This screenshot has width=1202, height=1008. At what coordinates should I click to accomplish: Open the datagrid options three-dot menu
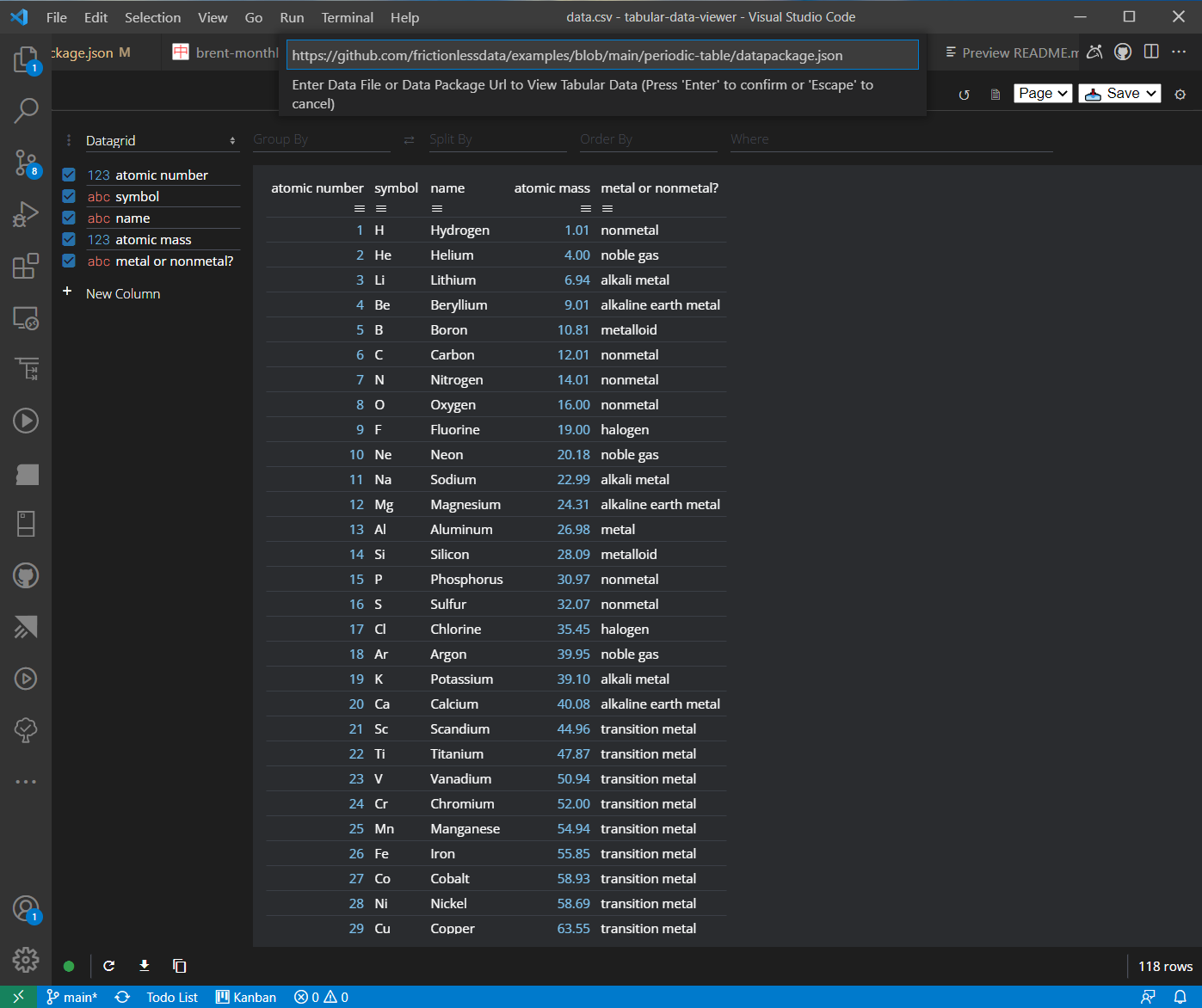pos(69,140)
